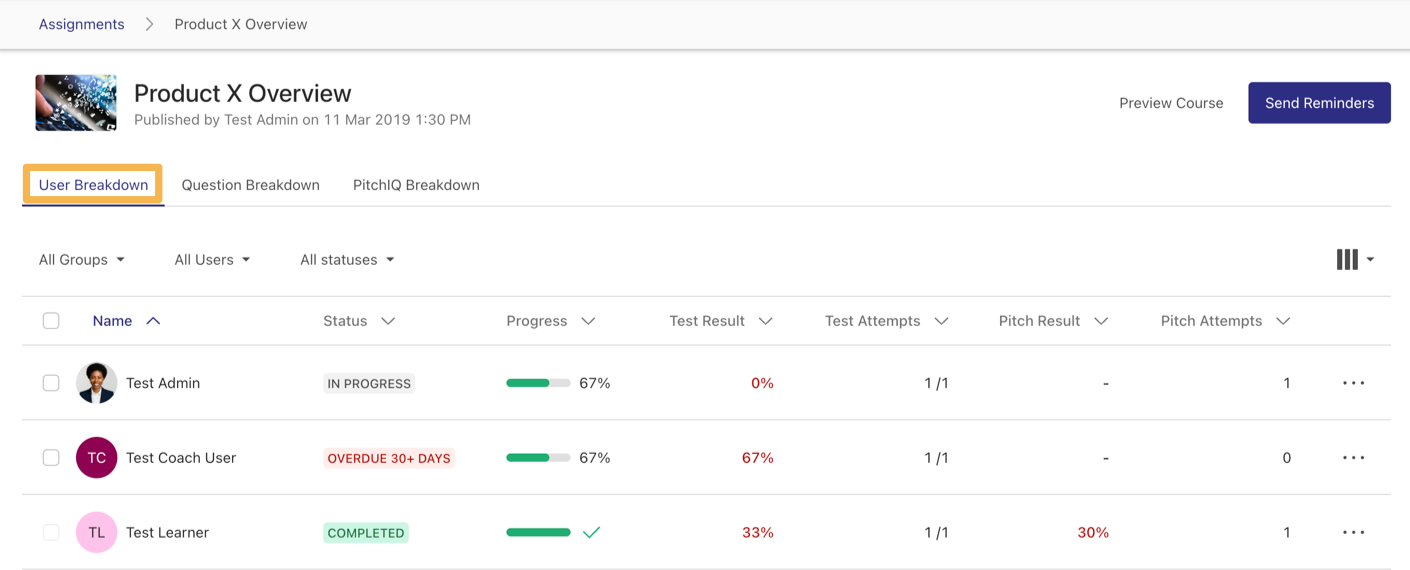The width and height of the screenshot is (1410, 570).
Task: Click the TL avatar for Test Learner
Action: pos(97,533)
